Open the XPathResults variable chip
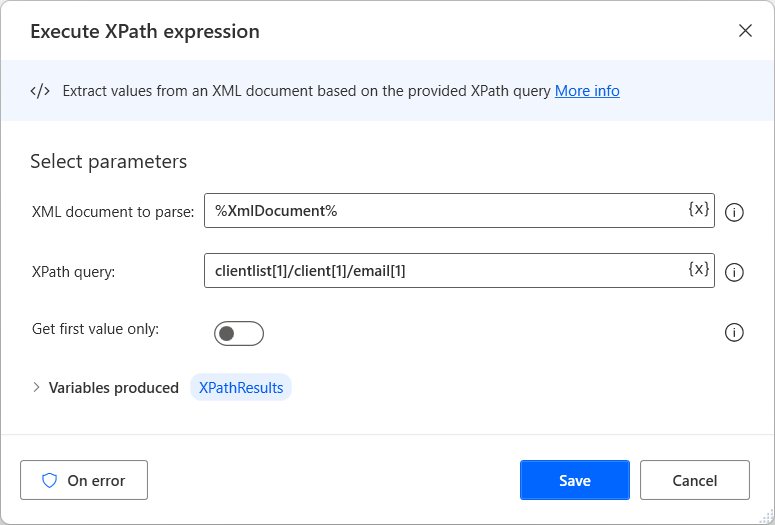This screenshot has width=775, height=525. (x=241, y=388)
